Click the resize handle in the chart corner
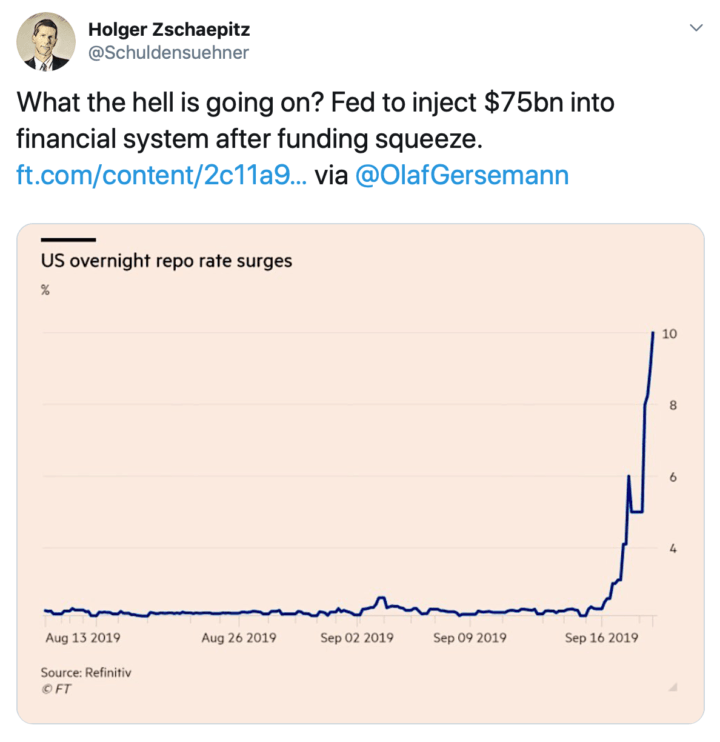 point(673,687)
